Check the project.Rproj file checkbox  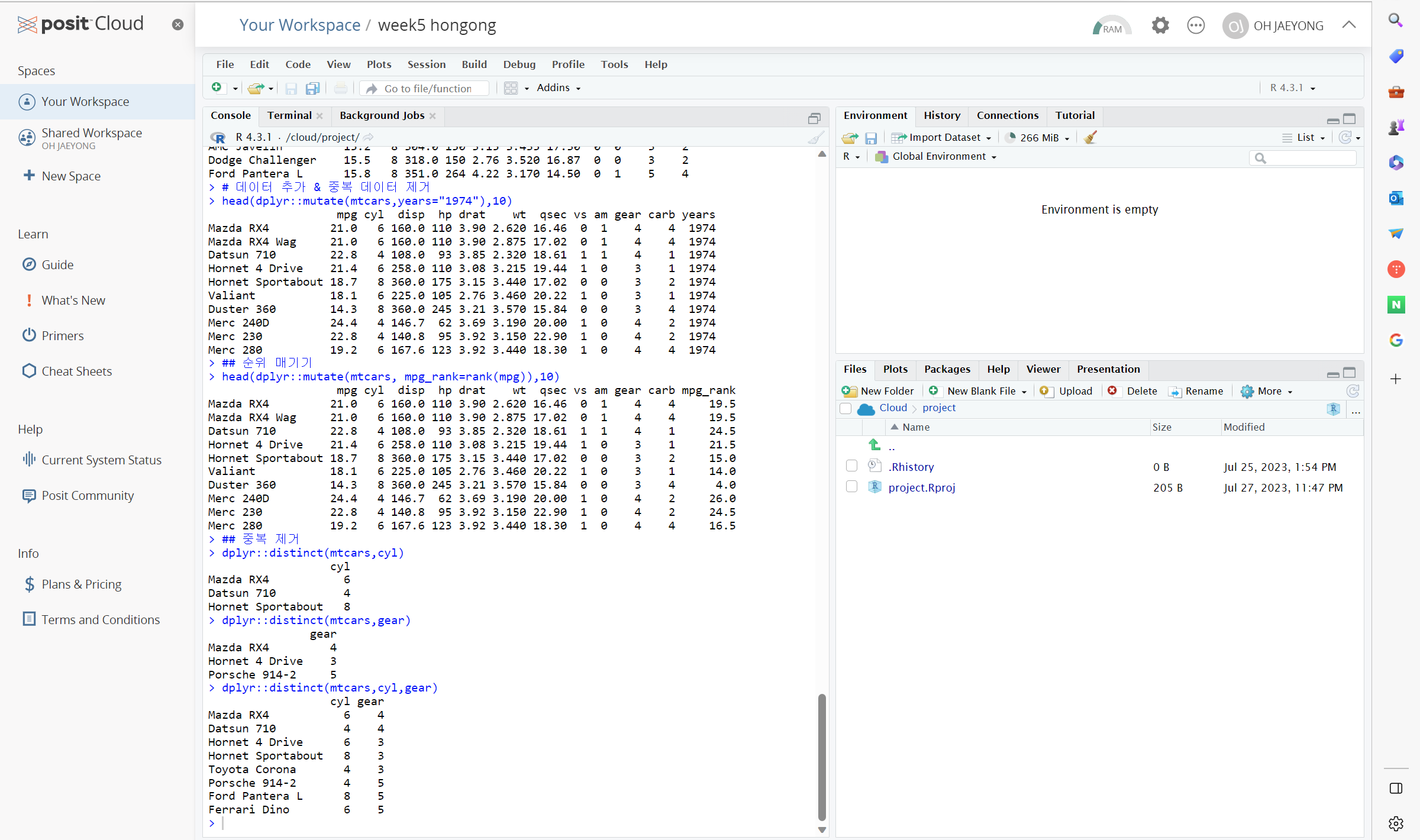click(851, 487)
